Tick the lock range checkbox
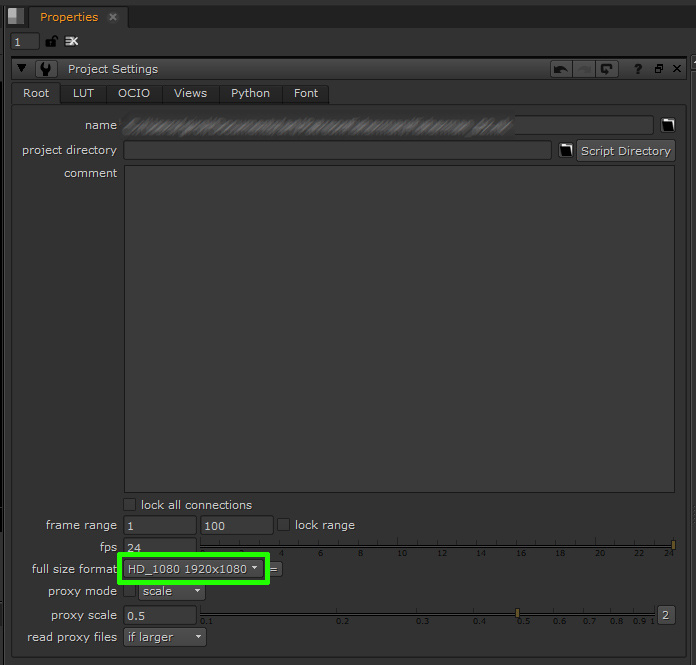This screenshot has width=696, height=665. (x=284, y=525)
